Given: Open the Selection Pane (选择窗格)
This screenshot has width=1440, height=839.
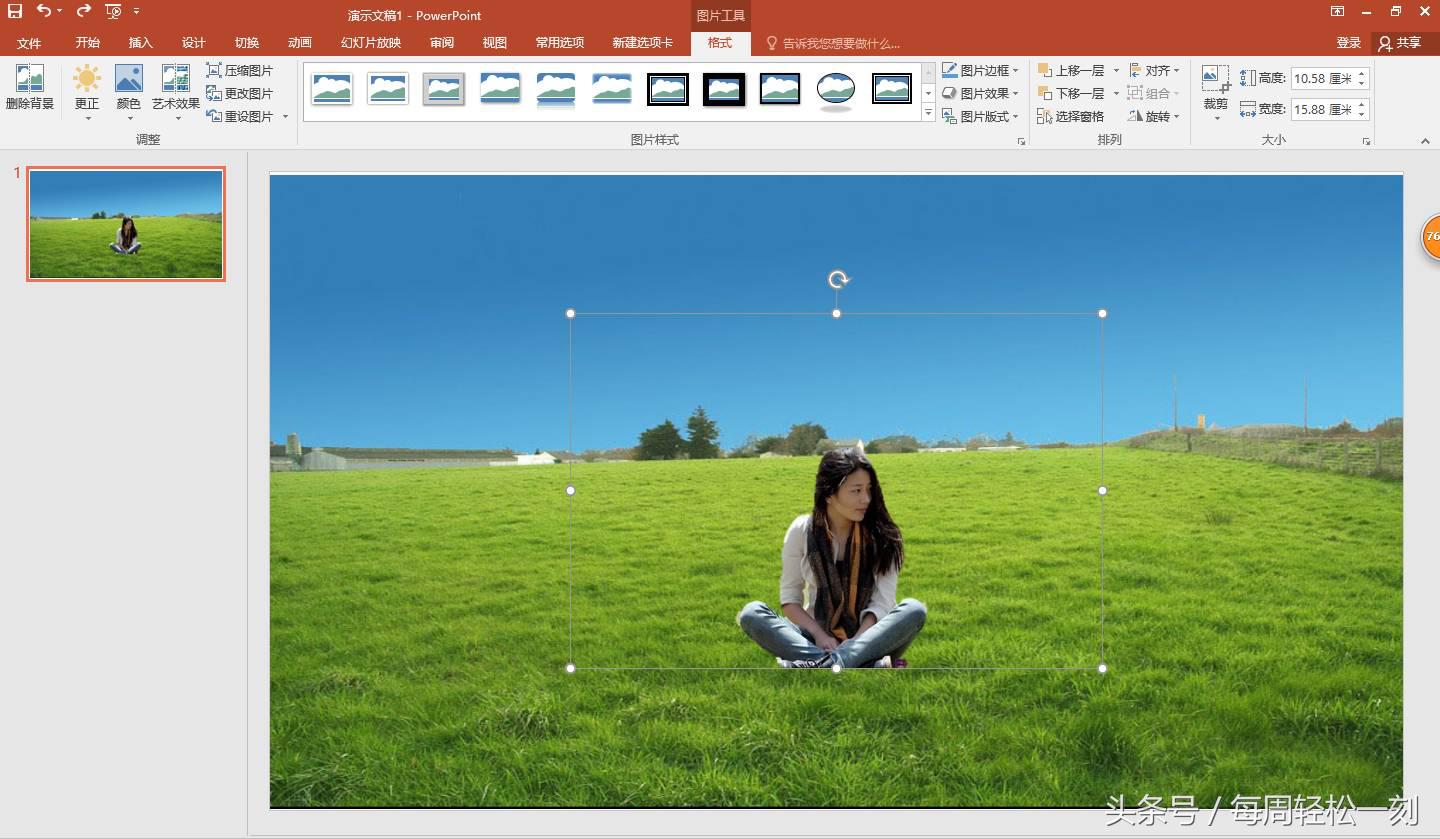Looking at the screenshot, I should tap(1071, 117).
